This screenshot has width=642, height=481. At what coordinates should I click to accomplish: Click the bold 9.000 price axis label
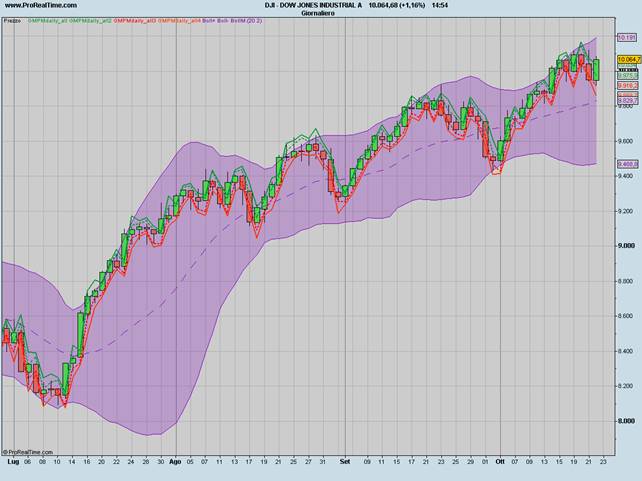pos(626,246)
